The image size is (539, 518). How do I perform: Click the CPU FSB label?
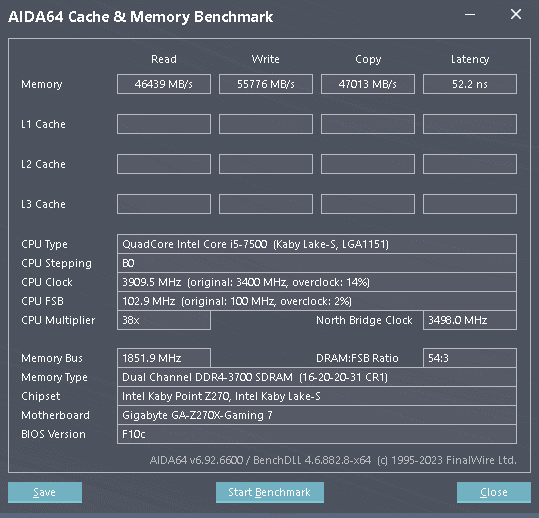(42, 301)
